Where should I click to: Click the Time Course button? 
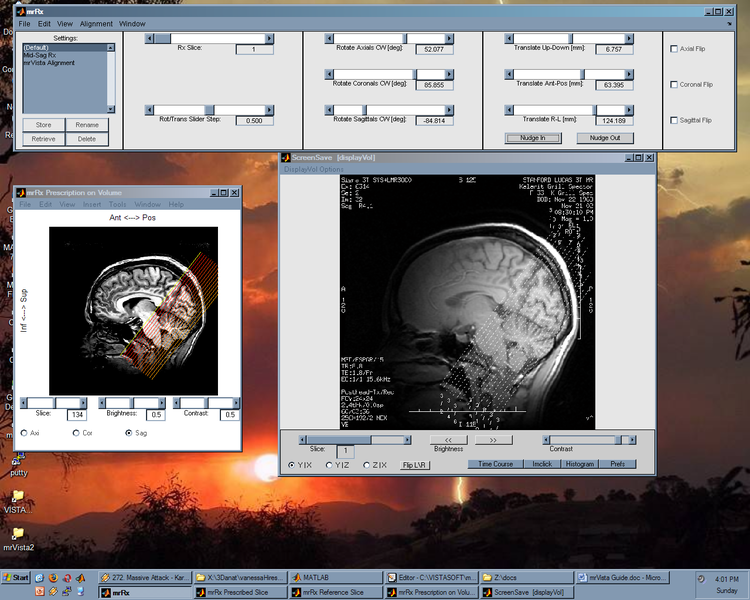[495, 464]
